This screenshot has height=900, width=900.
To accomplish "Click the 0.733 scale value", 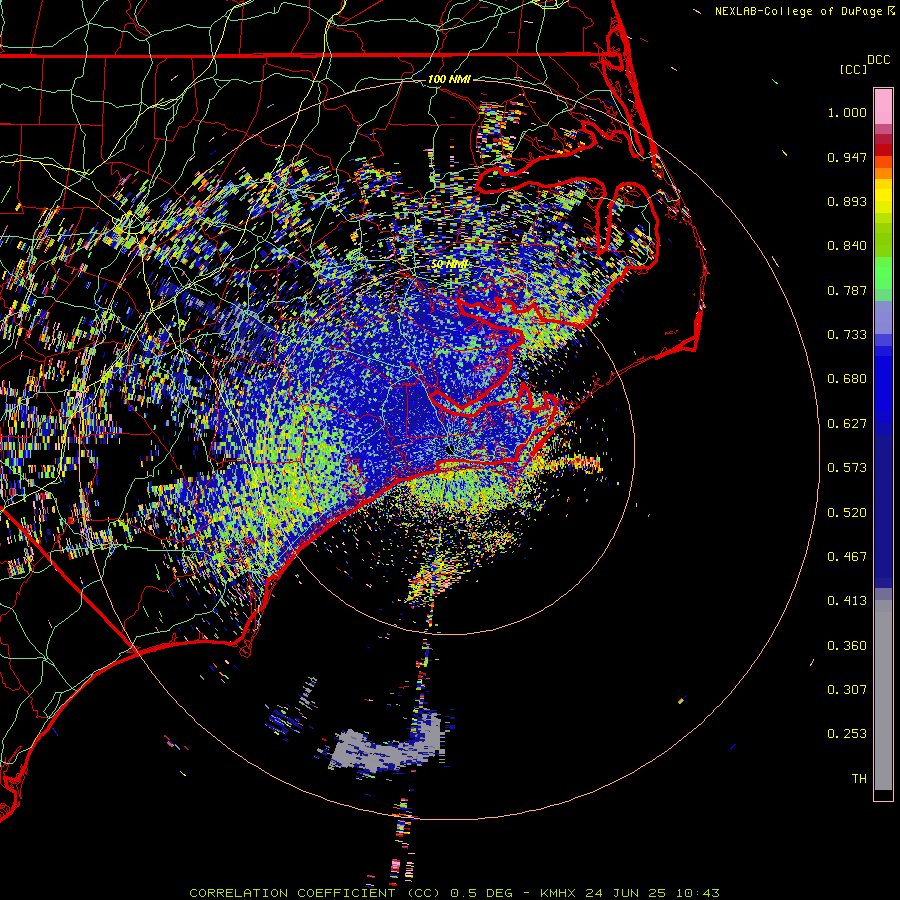I will [x=847, y=335].
